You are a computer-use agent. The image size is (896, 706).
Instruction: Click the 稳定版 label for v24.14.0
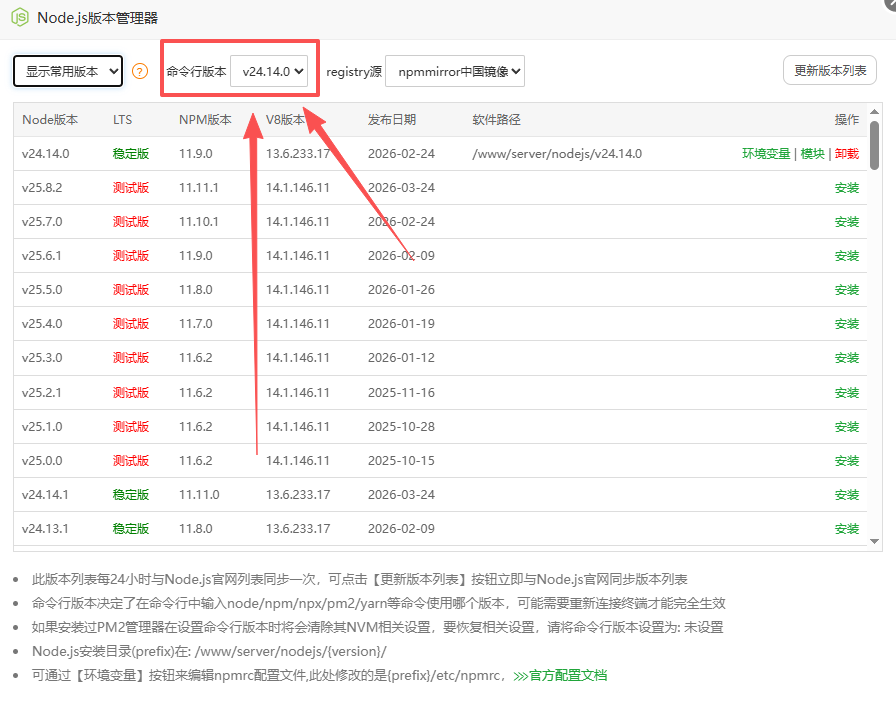(x=130, y=153)
